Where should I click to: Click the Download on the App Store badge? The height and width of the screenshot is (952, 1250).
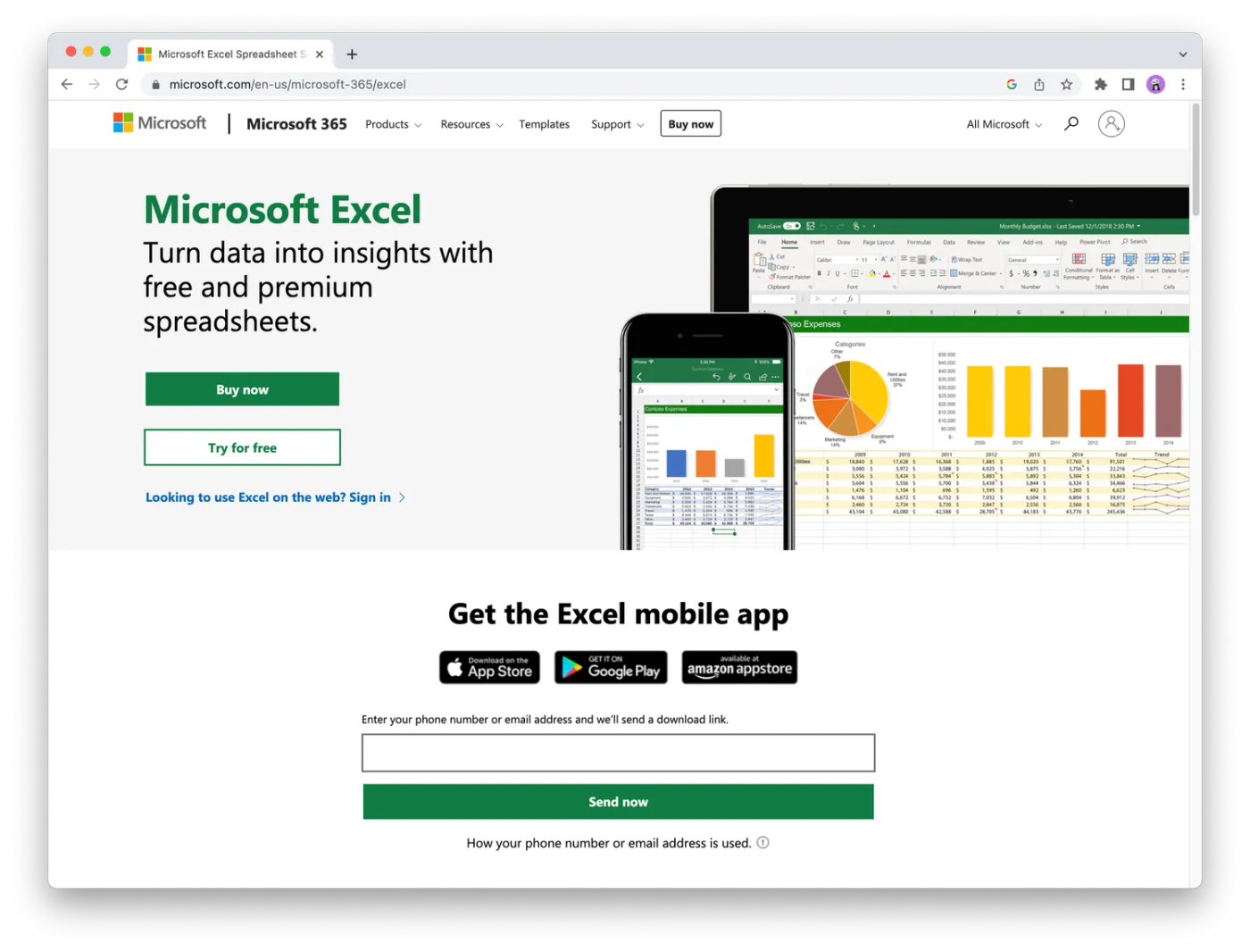coord(488,667)
